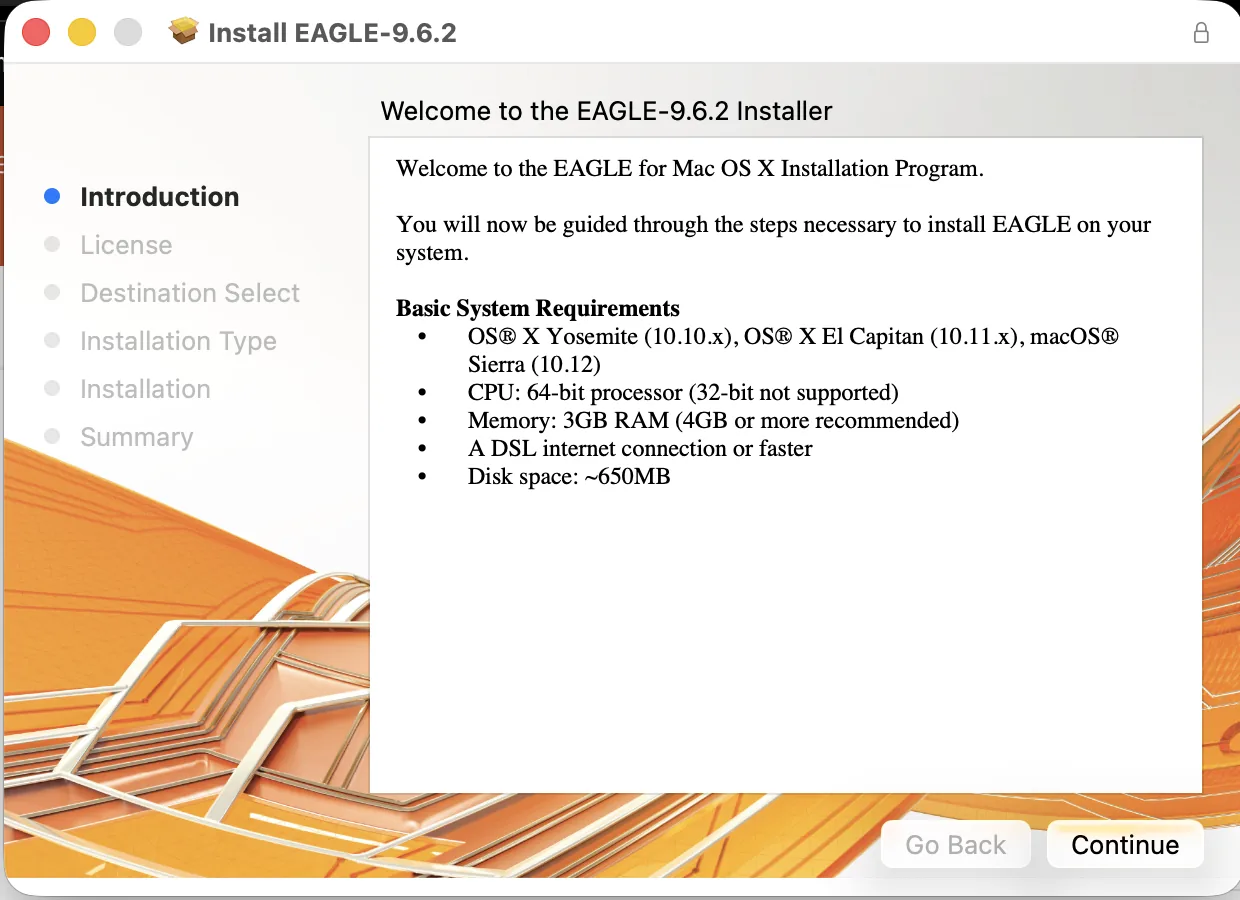Click the Welcome to the EAGLE-9.6.2 heading
The width and height of the screenshot is (1240, 900).
[606, 111]
